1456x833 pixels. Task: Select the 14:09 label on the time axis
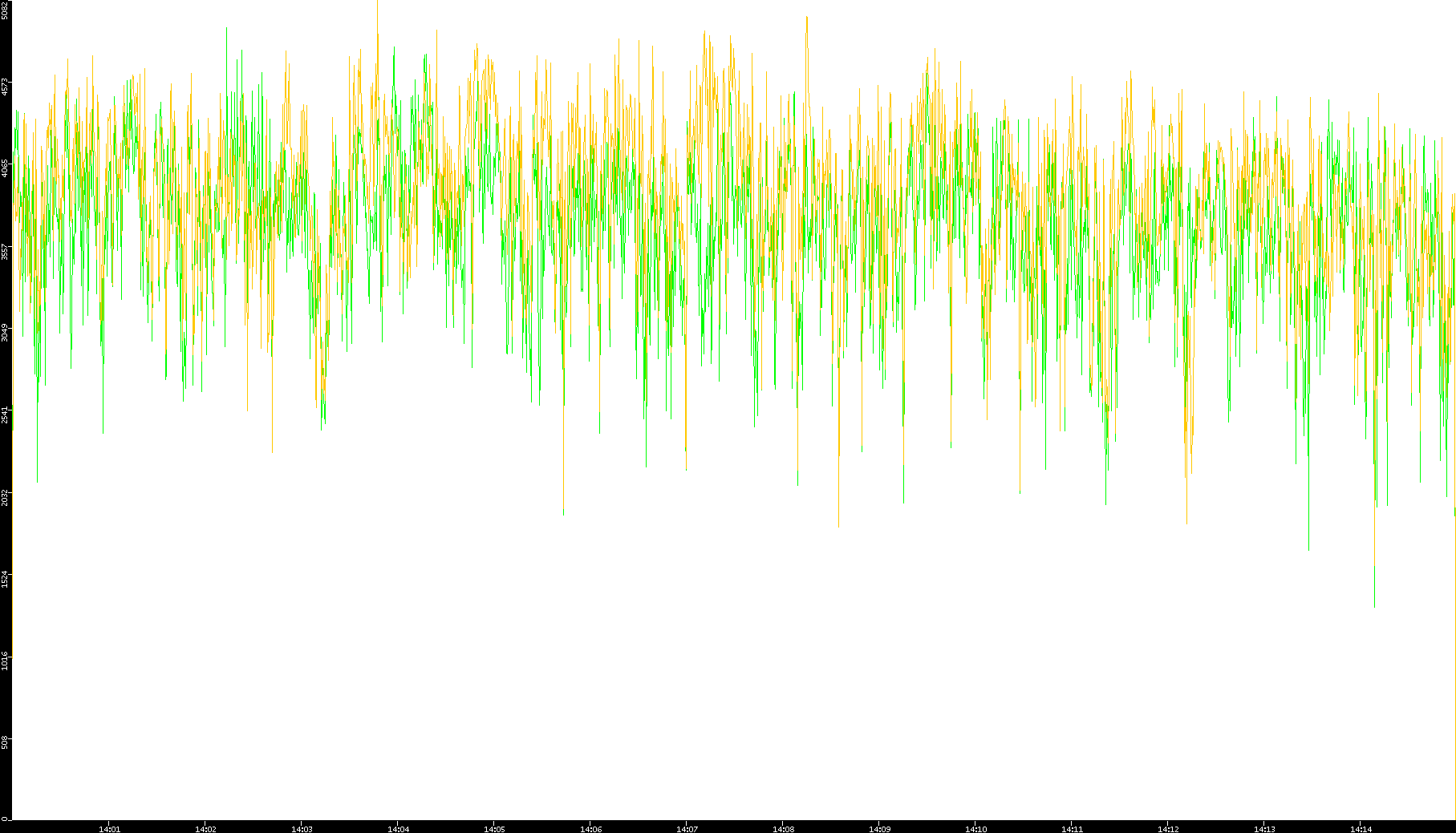click(x=879, y=829)
